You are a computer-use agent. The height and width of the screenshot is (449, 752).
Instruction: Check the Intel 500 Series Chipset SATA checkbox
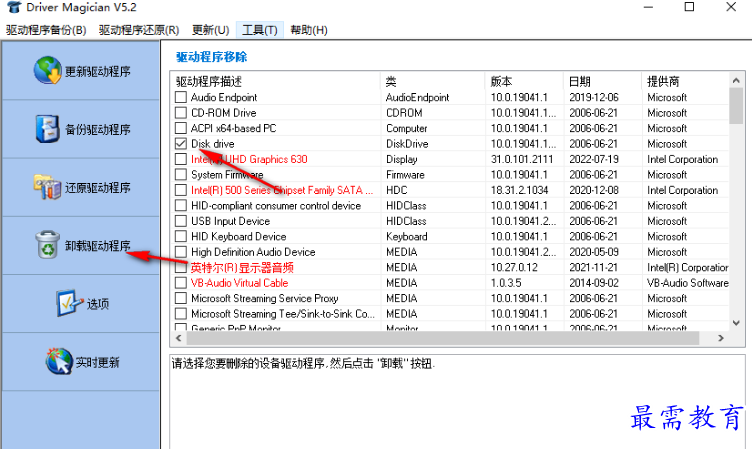181,190
